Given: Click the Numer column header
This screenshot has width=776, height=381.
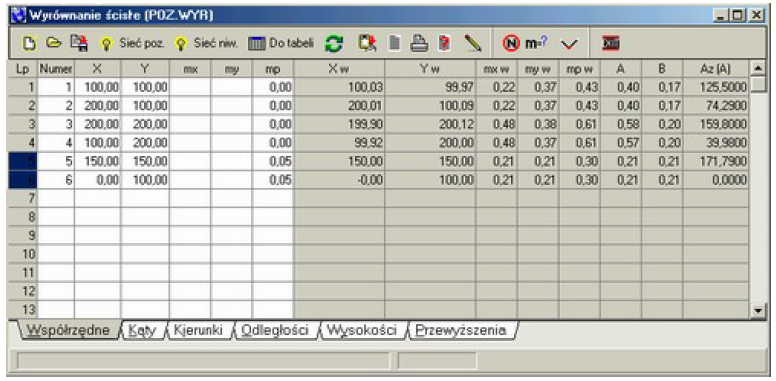Looking at the screenshot, I should (56, 69).
